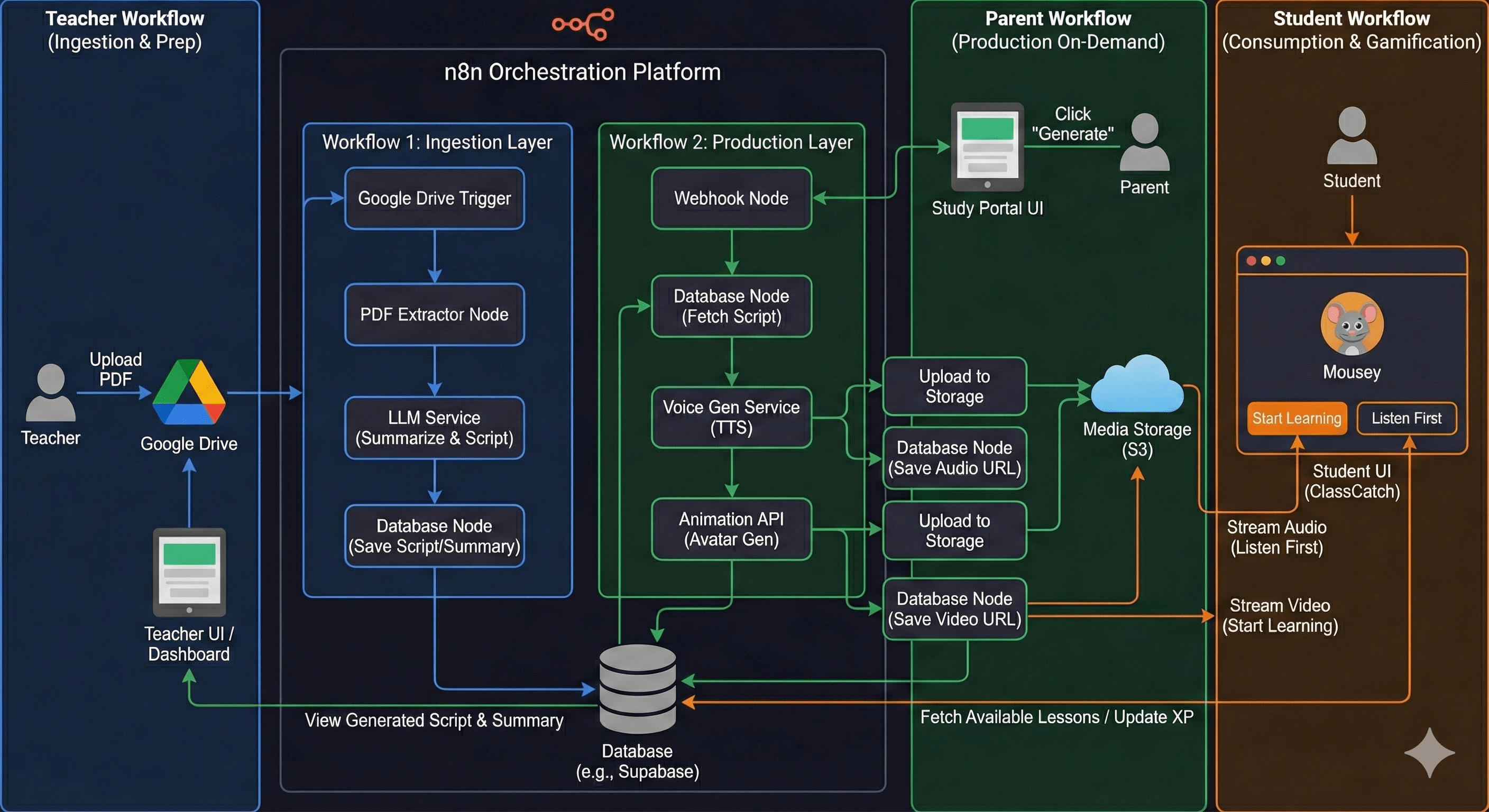Click the Parent person icon

1144,142
